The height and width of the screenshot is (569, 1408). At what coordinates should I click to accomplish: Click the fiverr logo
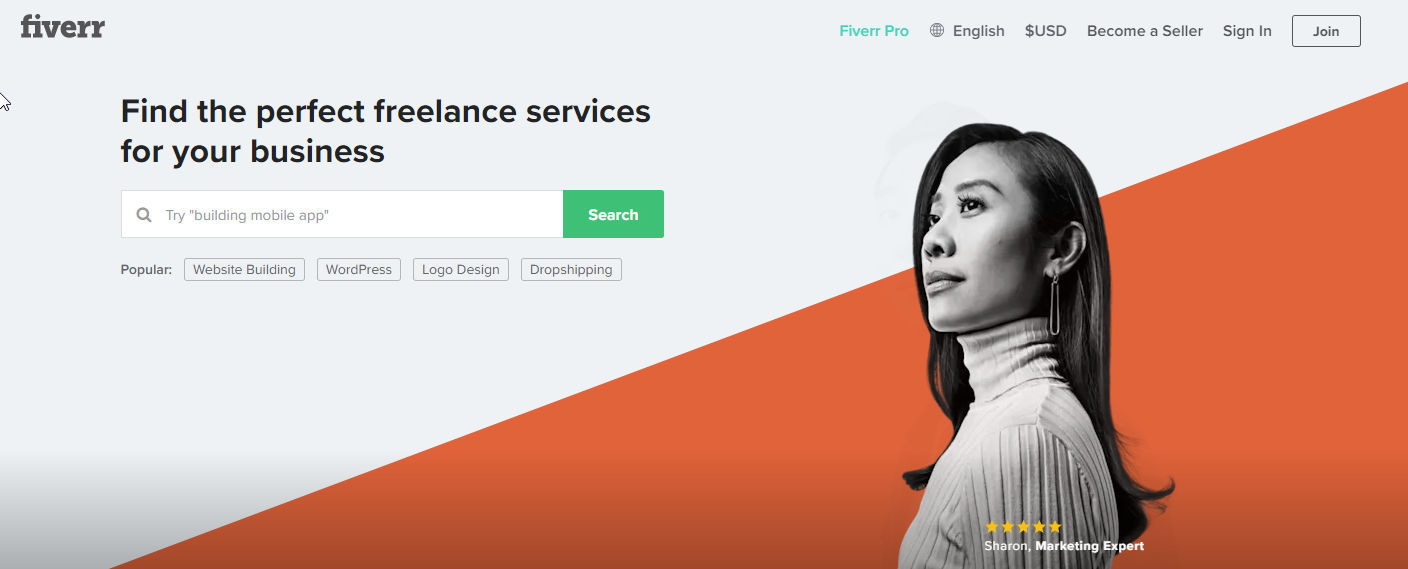point(62,27)
